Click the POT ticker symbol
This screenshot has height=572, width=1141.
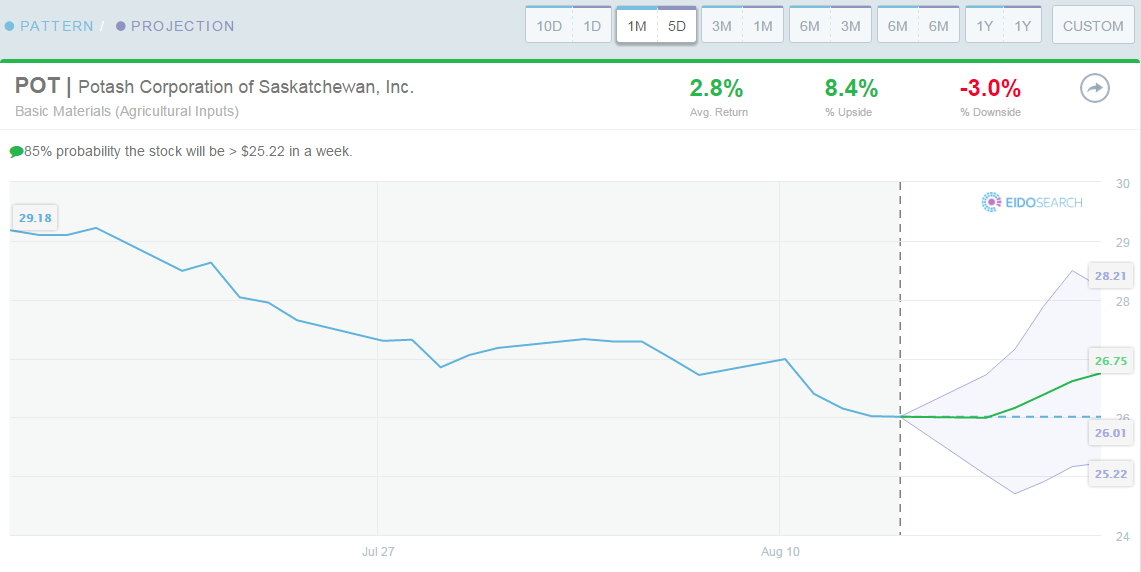37,86
